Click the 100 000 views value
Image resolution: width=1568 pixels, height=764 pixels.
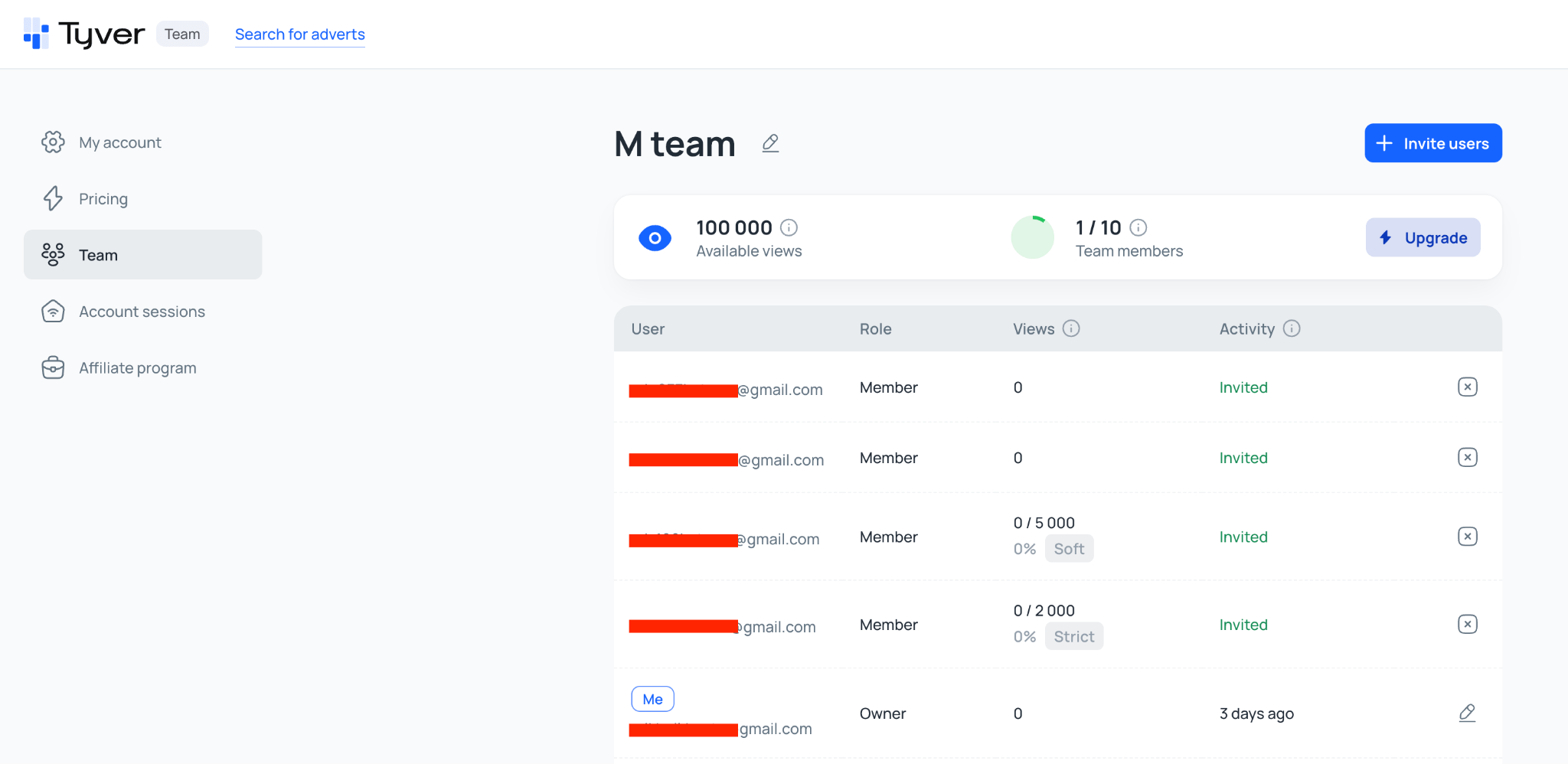733,227
